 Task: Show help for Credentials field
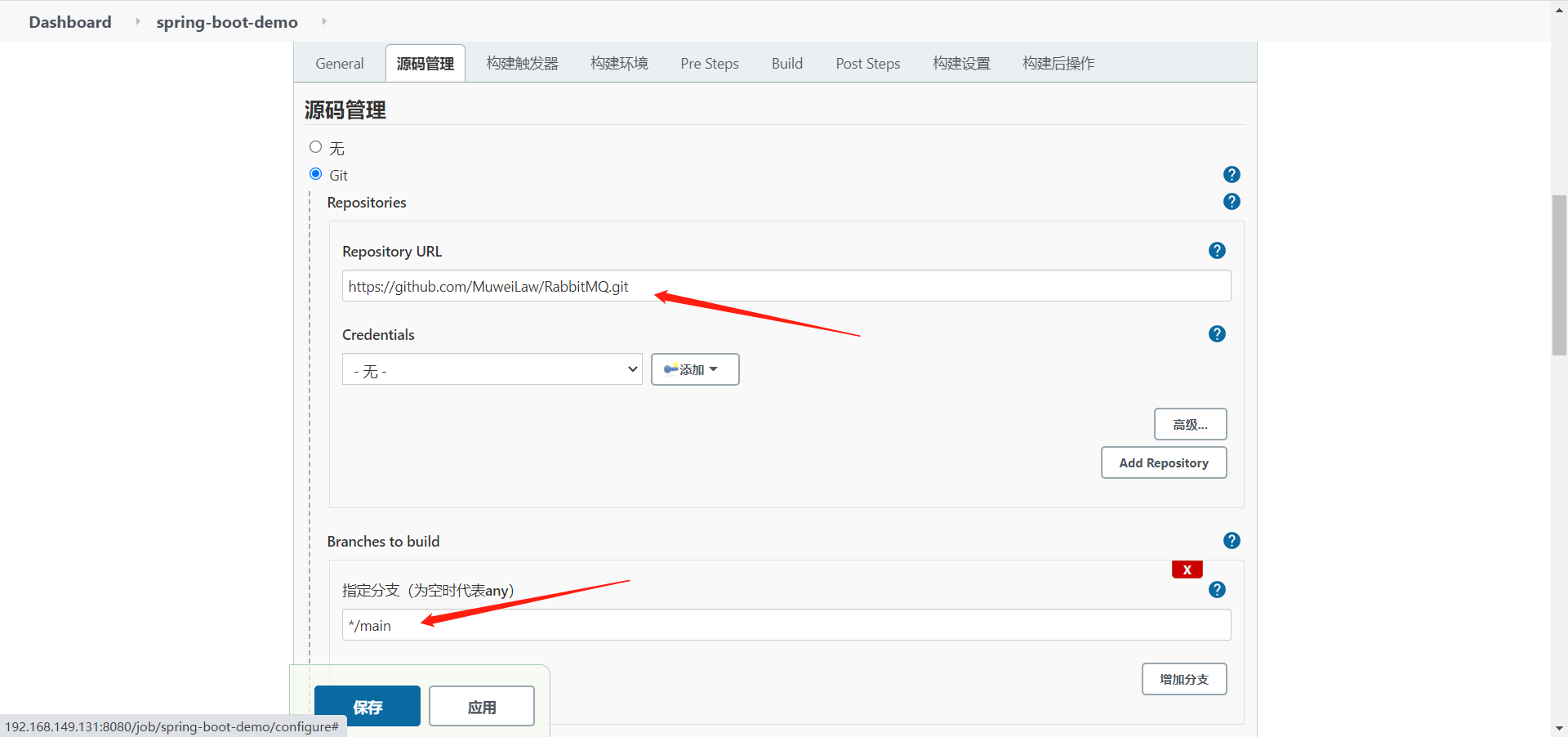(x=1217, y=333)
